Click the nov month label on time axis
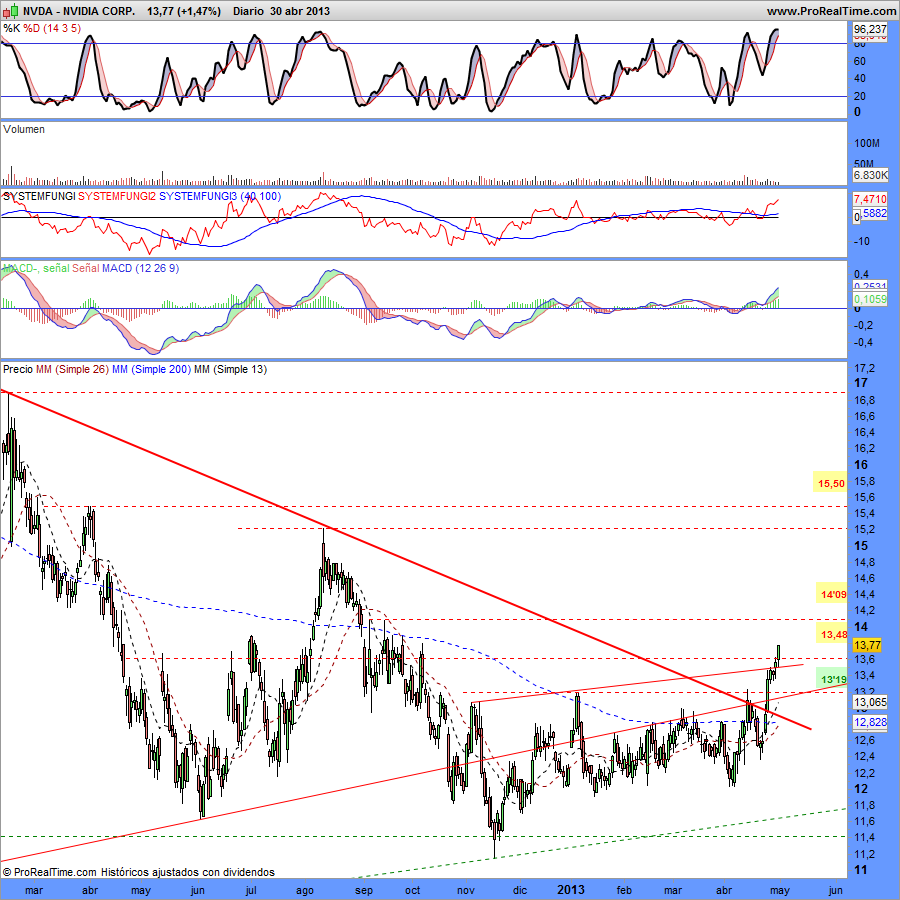Screen dimensions: 900x900 466,891
